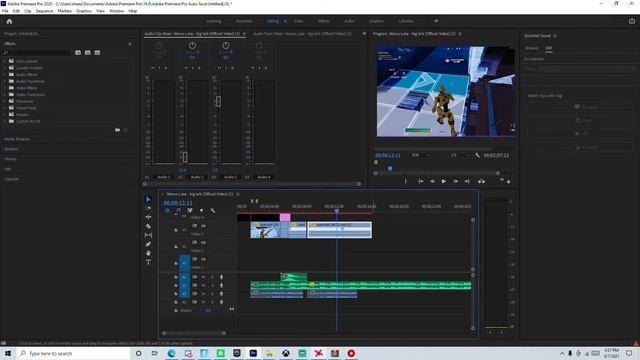Click the Effects panel search field
The image size is (640, 360).
coord(38,53)
